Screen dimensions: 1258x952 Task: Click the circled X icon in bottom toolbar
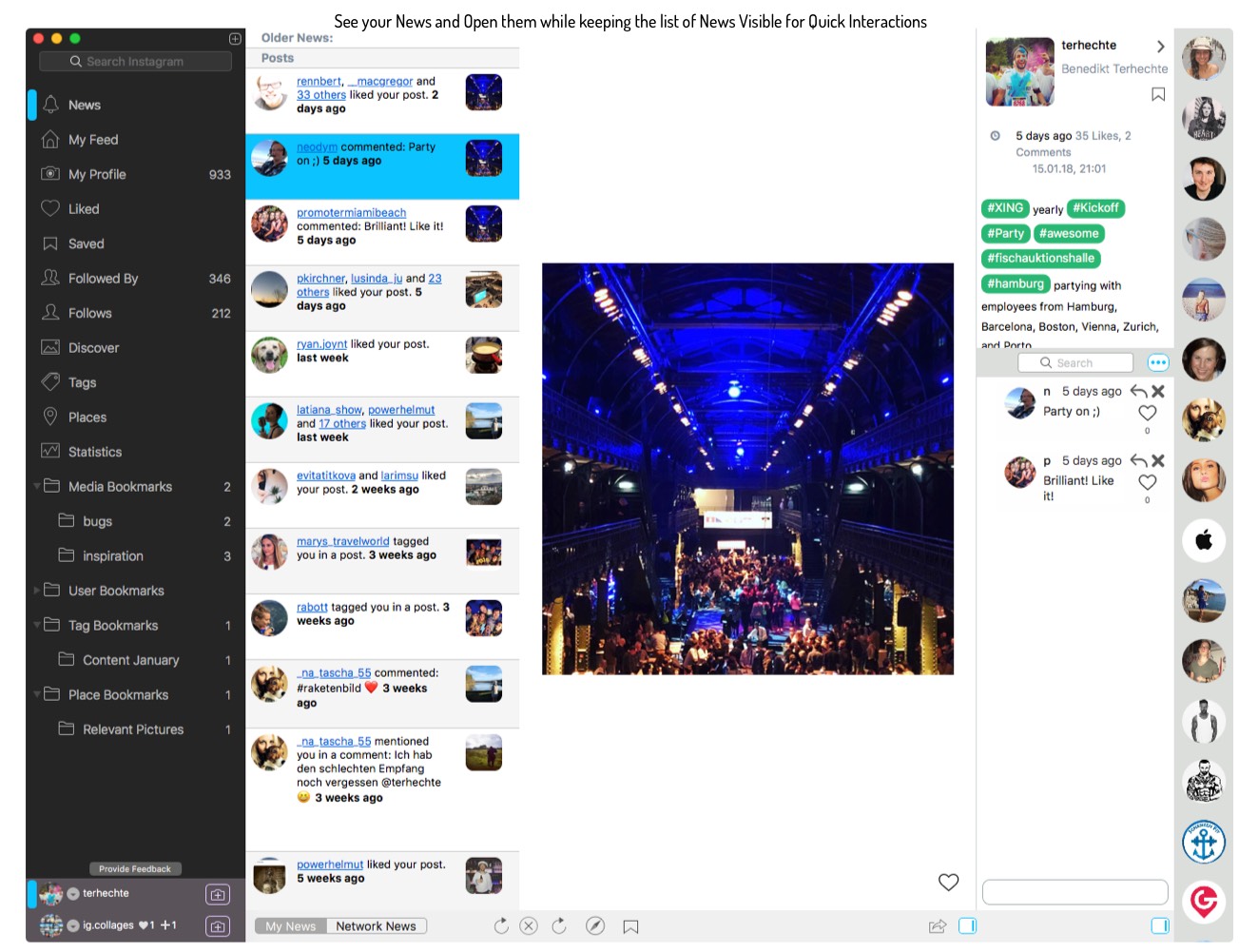[x=530, y=925]
